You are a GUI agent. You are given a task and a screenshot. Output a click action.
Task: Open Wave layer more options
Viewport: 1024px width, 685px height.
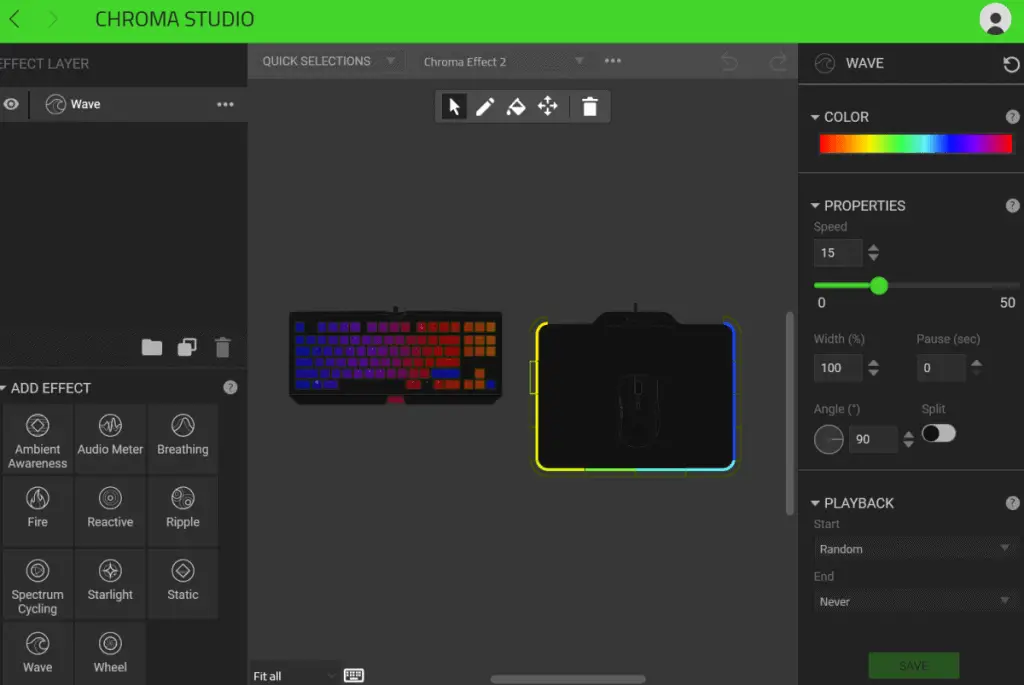(225, 104)
